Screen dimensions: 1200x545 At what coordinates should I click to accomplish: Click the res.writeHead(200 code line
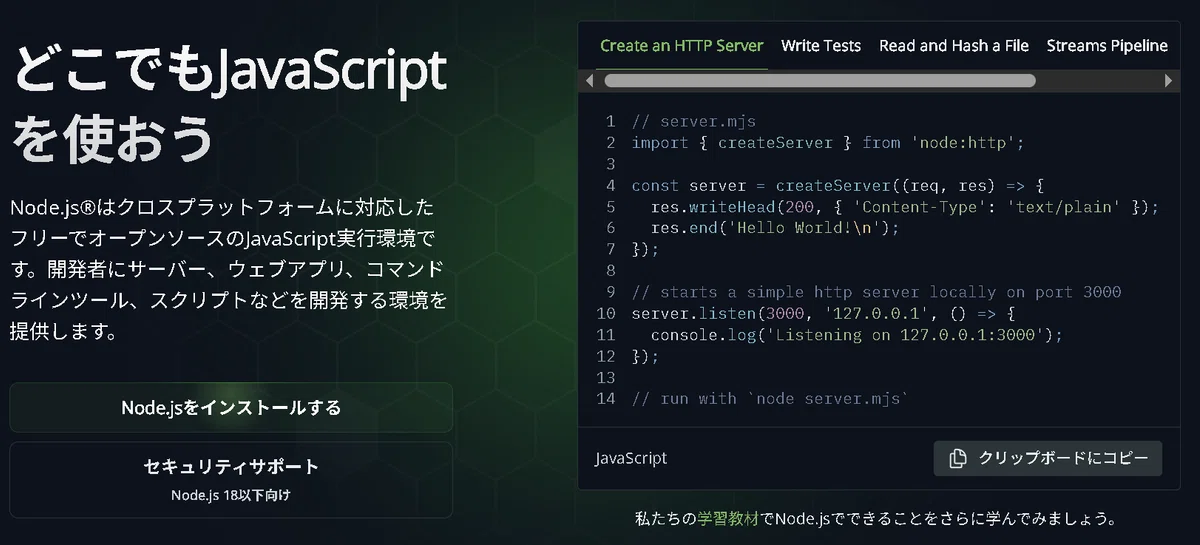pyautogui.click(x=904, y=207)
